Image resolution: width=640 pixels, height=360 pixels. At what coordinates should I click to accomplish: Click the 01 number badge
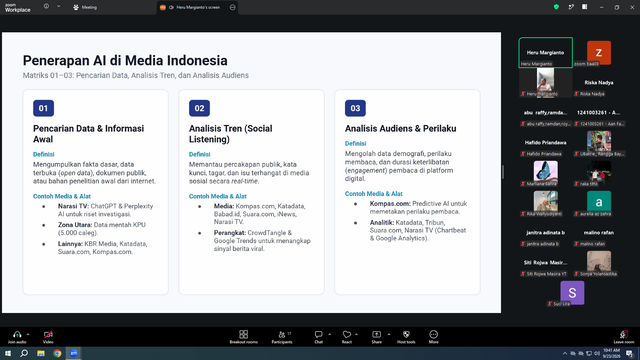(x=43, y=108)
